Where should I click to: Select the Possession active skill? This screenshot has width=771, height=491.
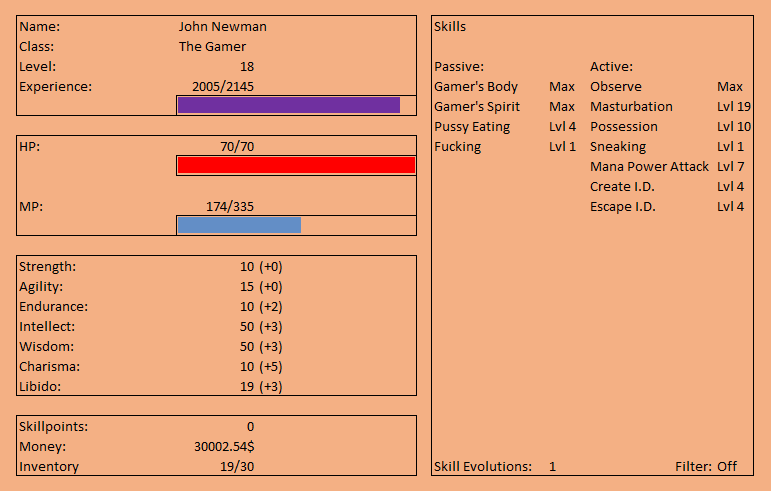(x=623, y=127)
